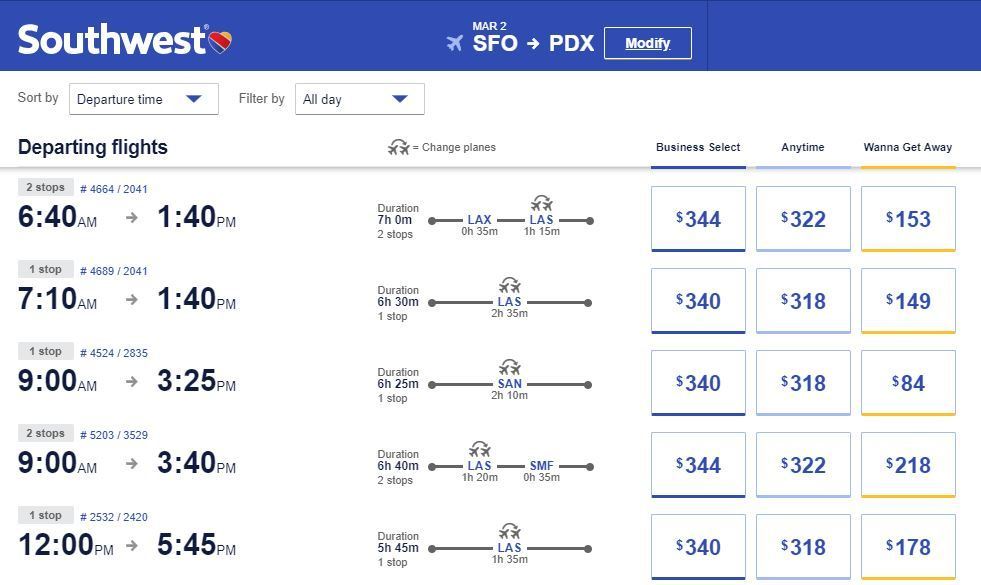Viewport: 981px width, 585px height.
Task: Choose $344 Business Select fare for 6:40AM flight
Action: [x=698, y=219]
